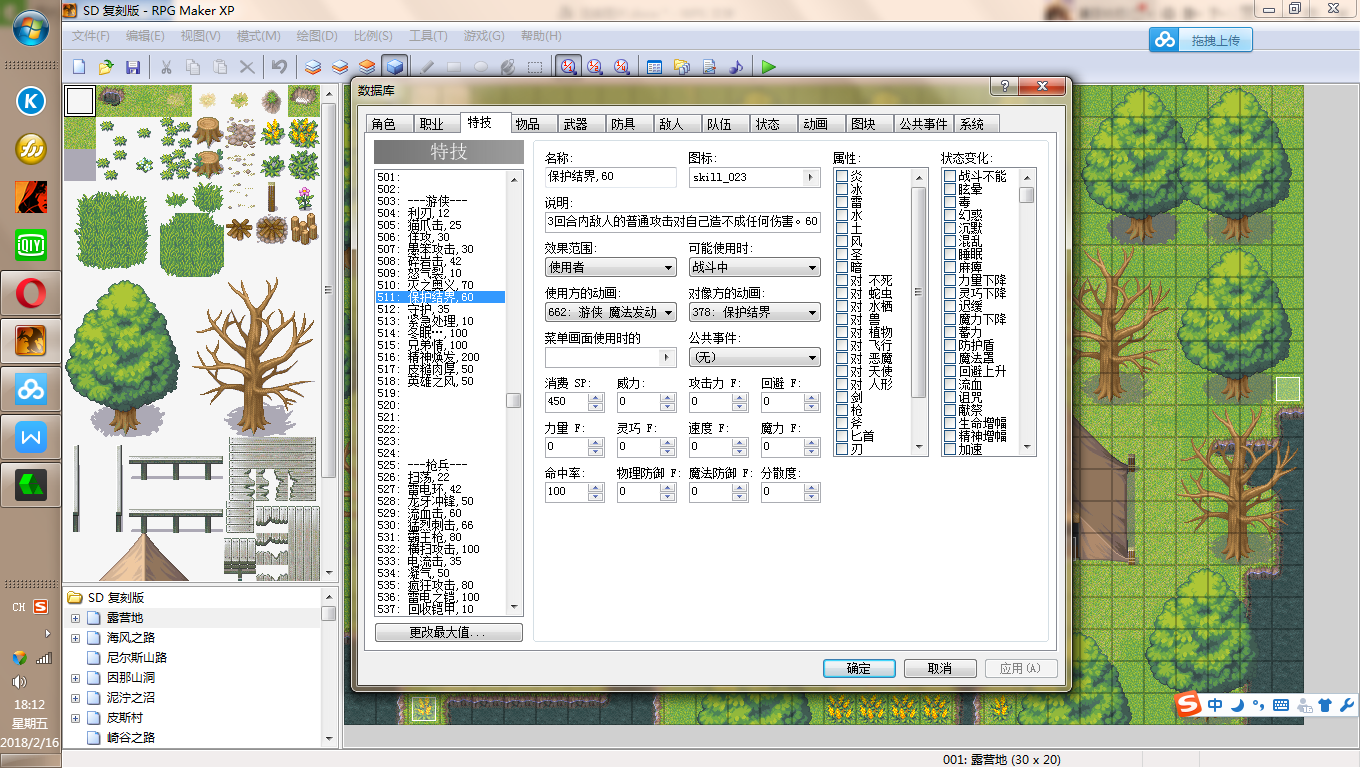Screen dimensions: 1360x768
Task: Open the 对像方的动画 dropdown showing 保护结界
Action: (x=755, y=312)
